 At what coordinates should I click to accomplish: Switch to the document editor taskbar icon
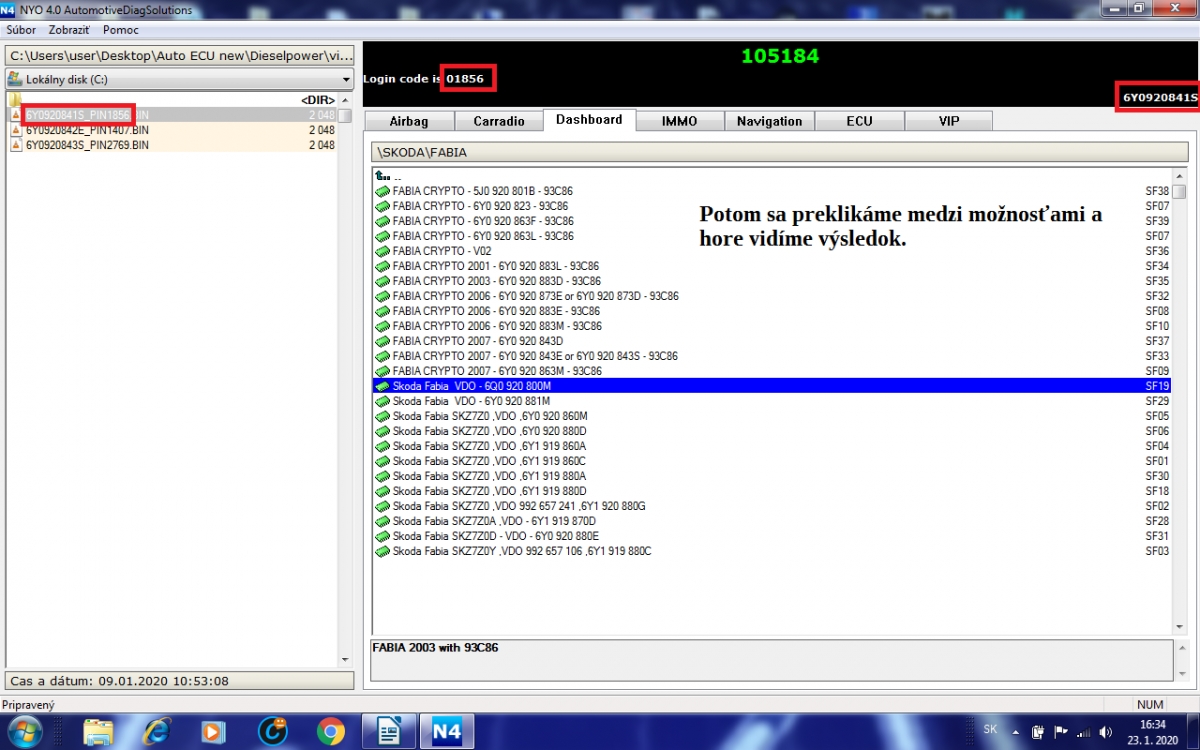389,731
